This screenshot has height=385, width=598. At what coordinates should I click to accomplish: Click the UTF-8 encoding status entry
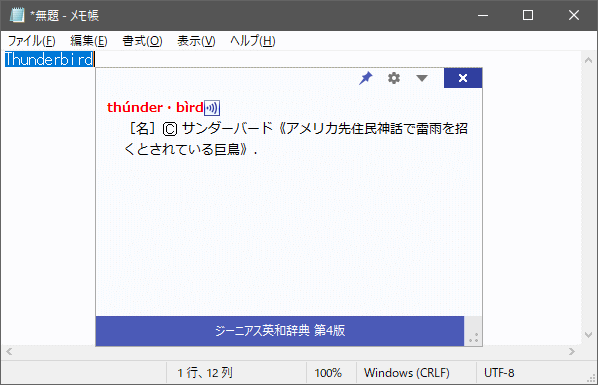[499, 372]
